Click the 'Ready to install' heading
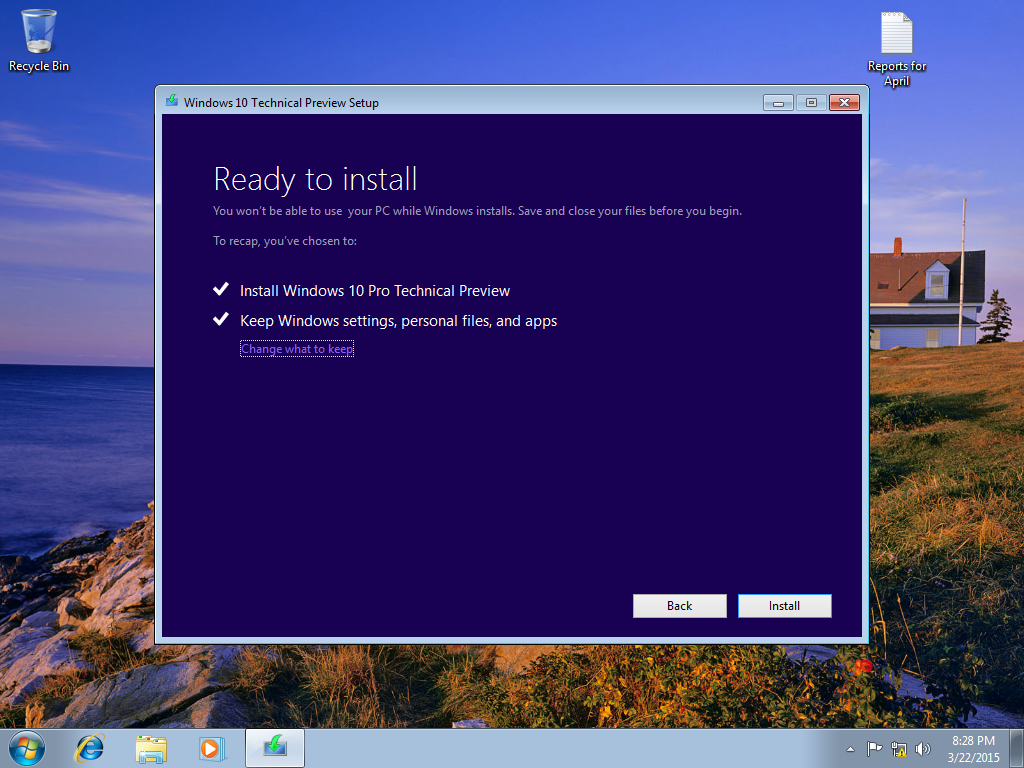The height and width of the screenshot is (768, 1024). click(315, 179)
